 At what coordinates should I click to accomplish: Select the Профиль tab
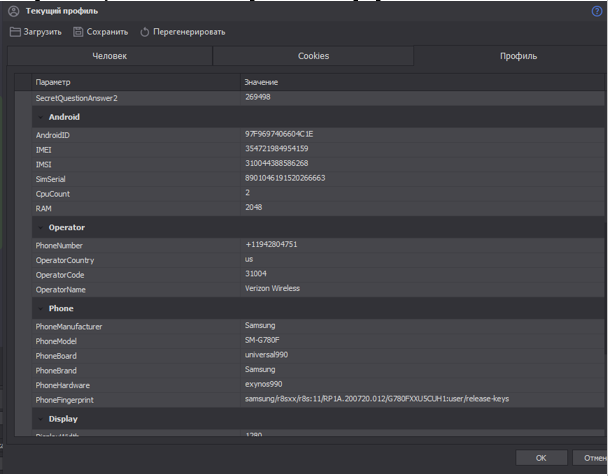pos(518,56)
